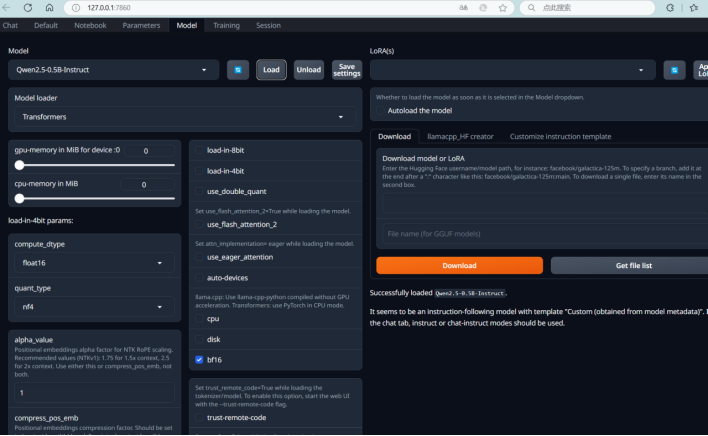Click the Save settings button
The image size is (708, 436).
click(x=347, y=70)
